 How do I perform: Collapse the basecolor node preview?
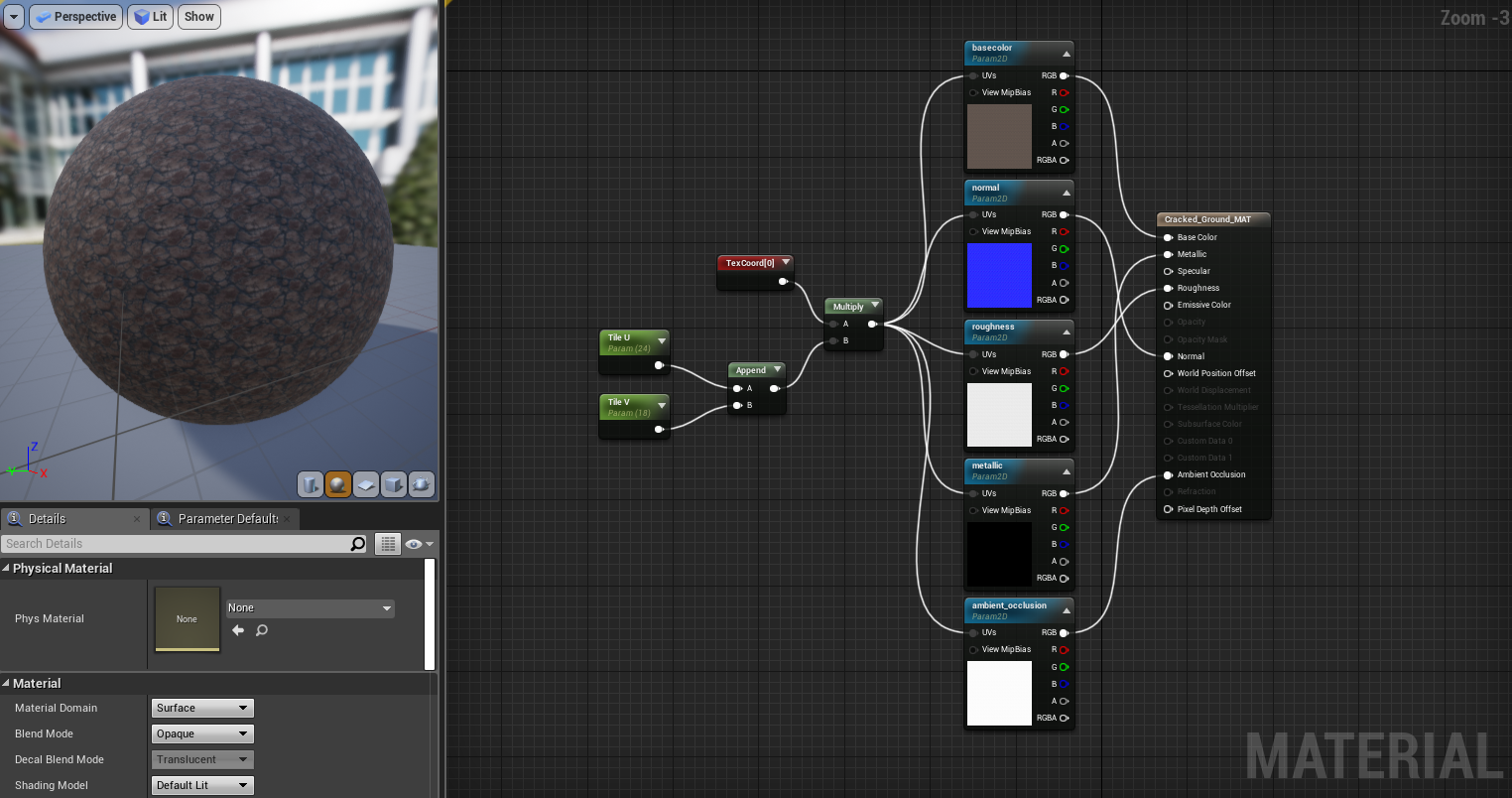1067,54
